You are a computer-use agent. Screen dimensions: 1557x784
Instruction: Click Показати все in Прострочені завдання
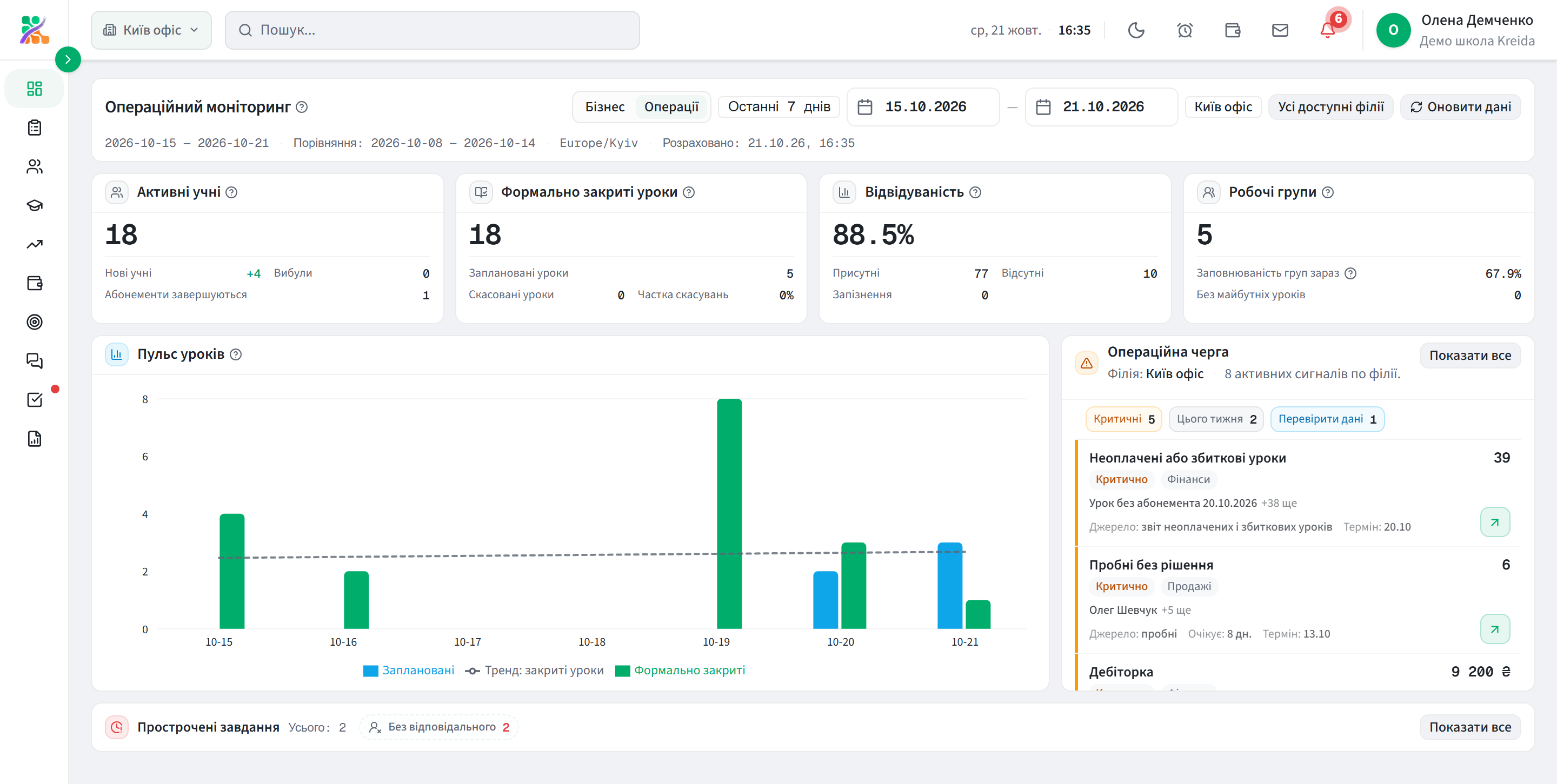[x=1470, y=727]
